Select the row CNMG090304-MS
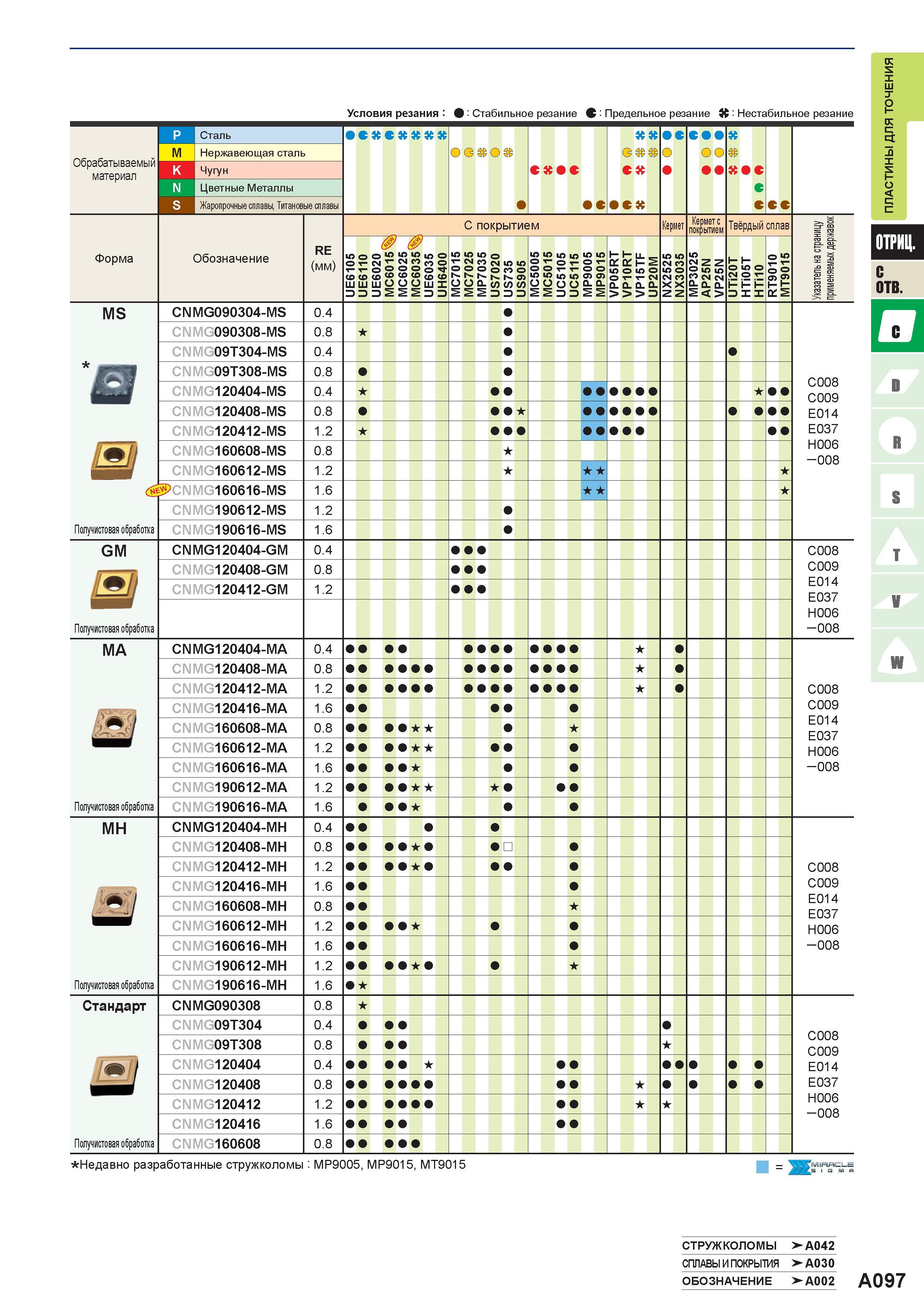The width and height of the screenshot is (924, 1307). point(475,312)
